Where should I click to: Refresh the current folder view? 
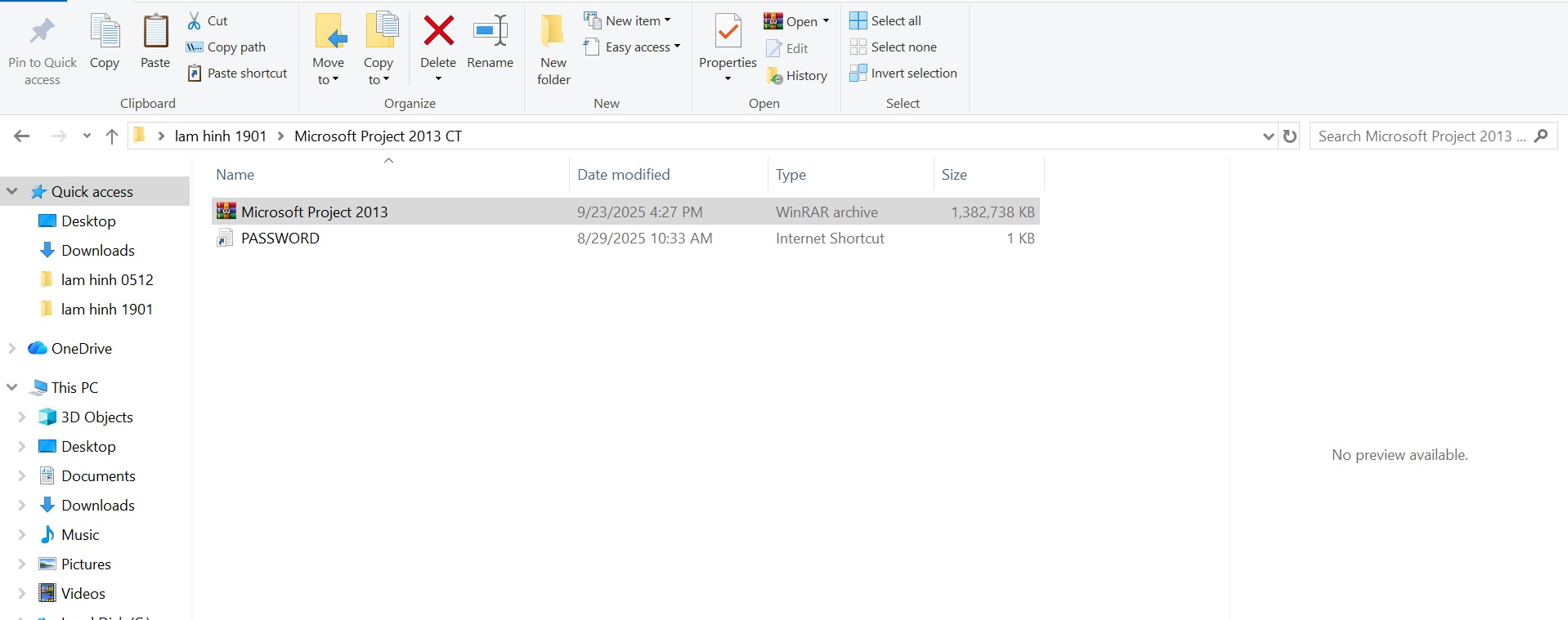coord(1290,136)
